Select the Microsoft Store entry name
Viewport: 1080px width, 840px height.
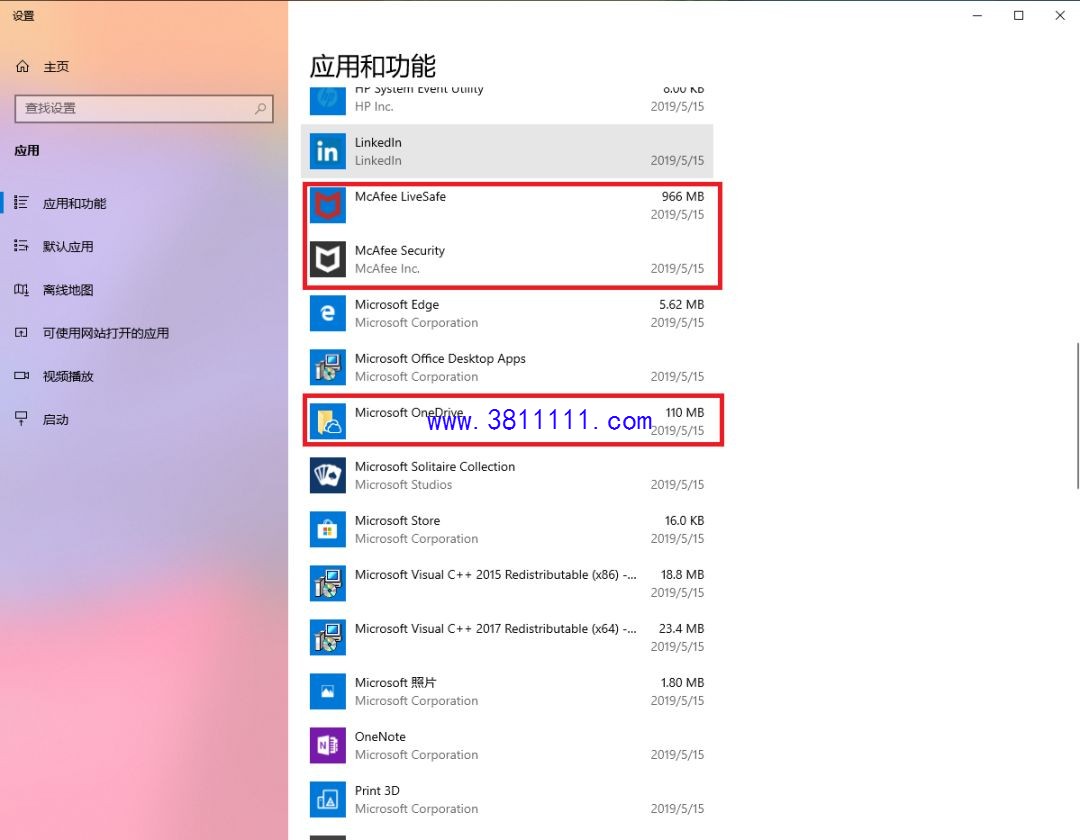[397, 521]
